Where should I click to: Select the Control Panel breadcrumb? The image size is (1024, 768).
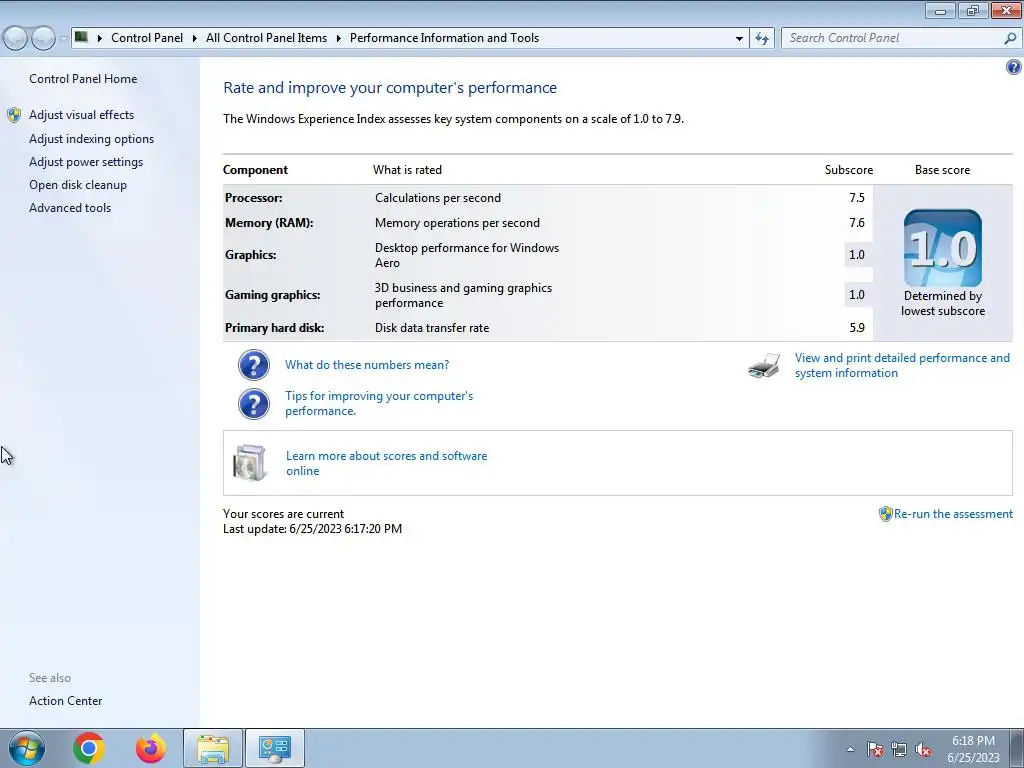(147, 38)
